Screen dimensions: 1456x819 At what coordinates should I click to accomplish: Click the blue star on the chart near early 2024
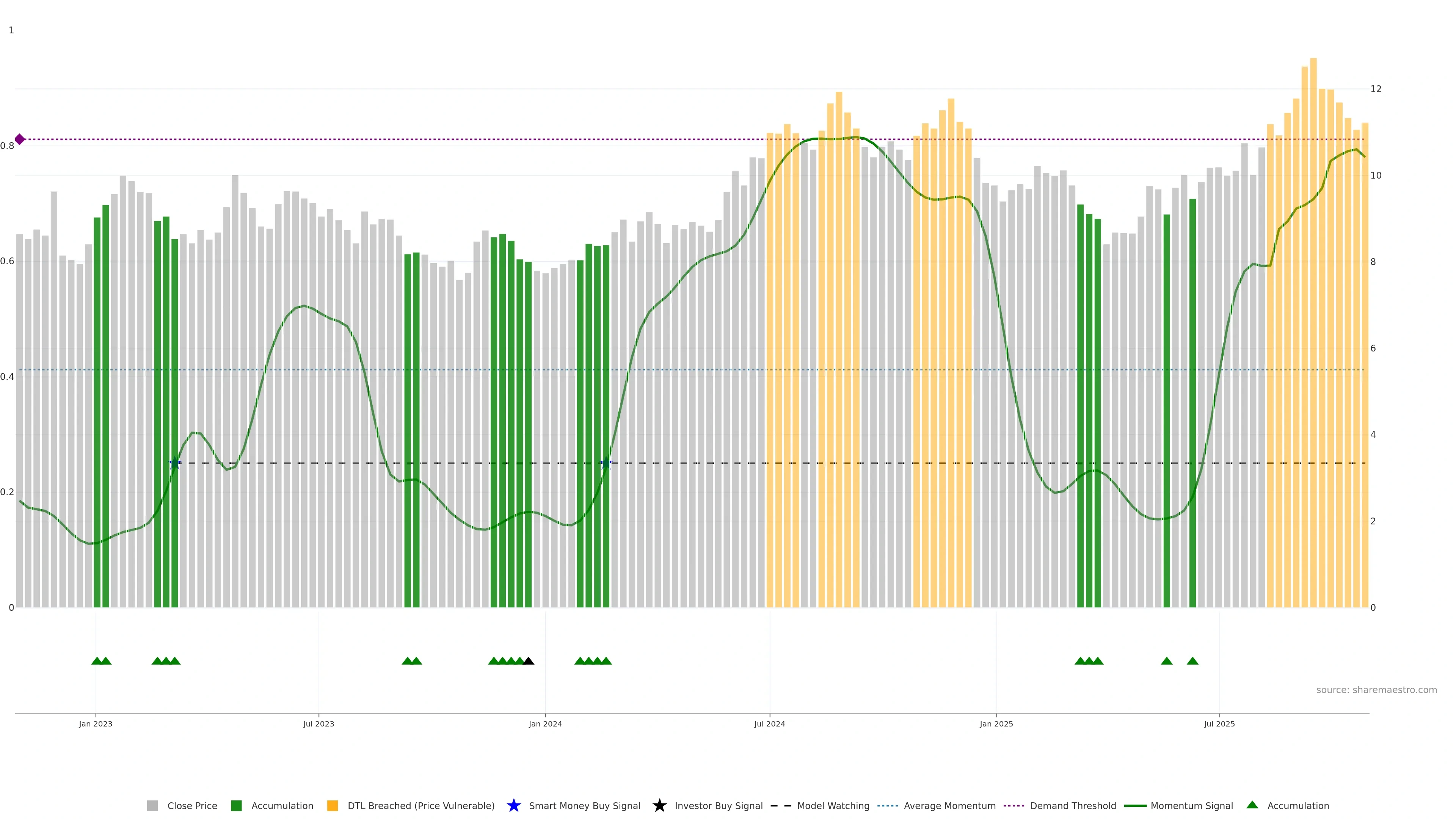pyautogui.click(x=606, y=463)
